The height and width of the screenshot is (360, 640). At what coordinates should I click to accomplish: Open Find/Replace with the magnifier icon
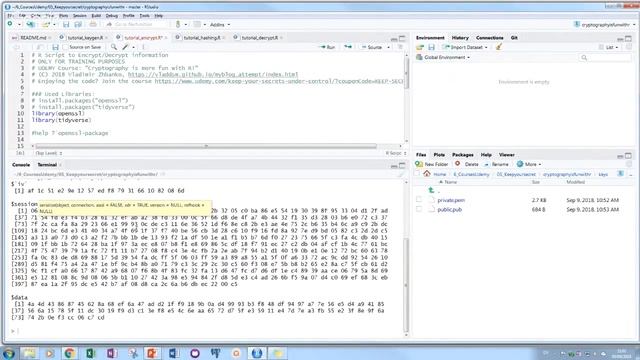[x=114, y=47]
